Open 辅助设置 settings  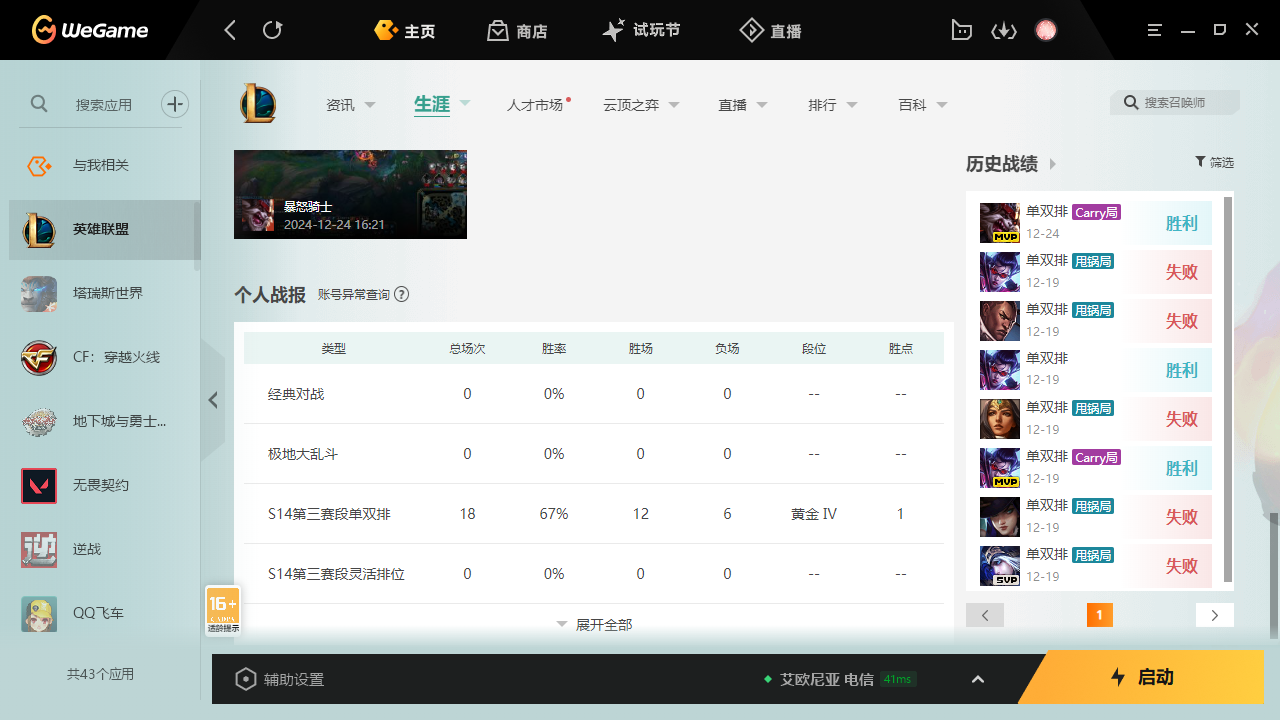[280, 679]
